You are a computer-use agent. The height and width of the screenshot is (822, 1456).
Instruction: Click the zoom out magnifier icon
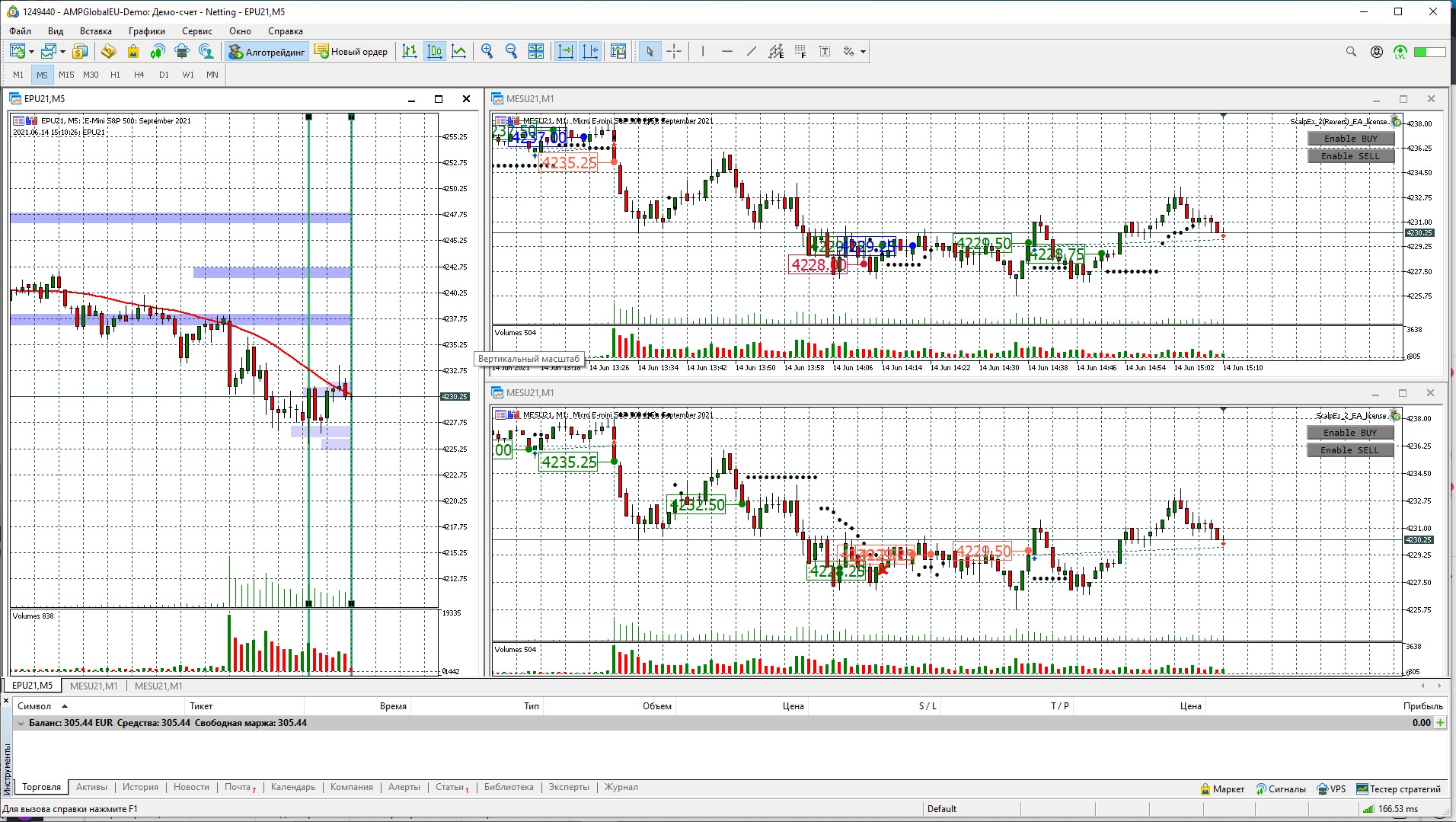(512, 52)
